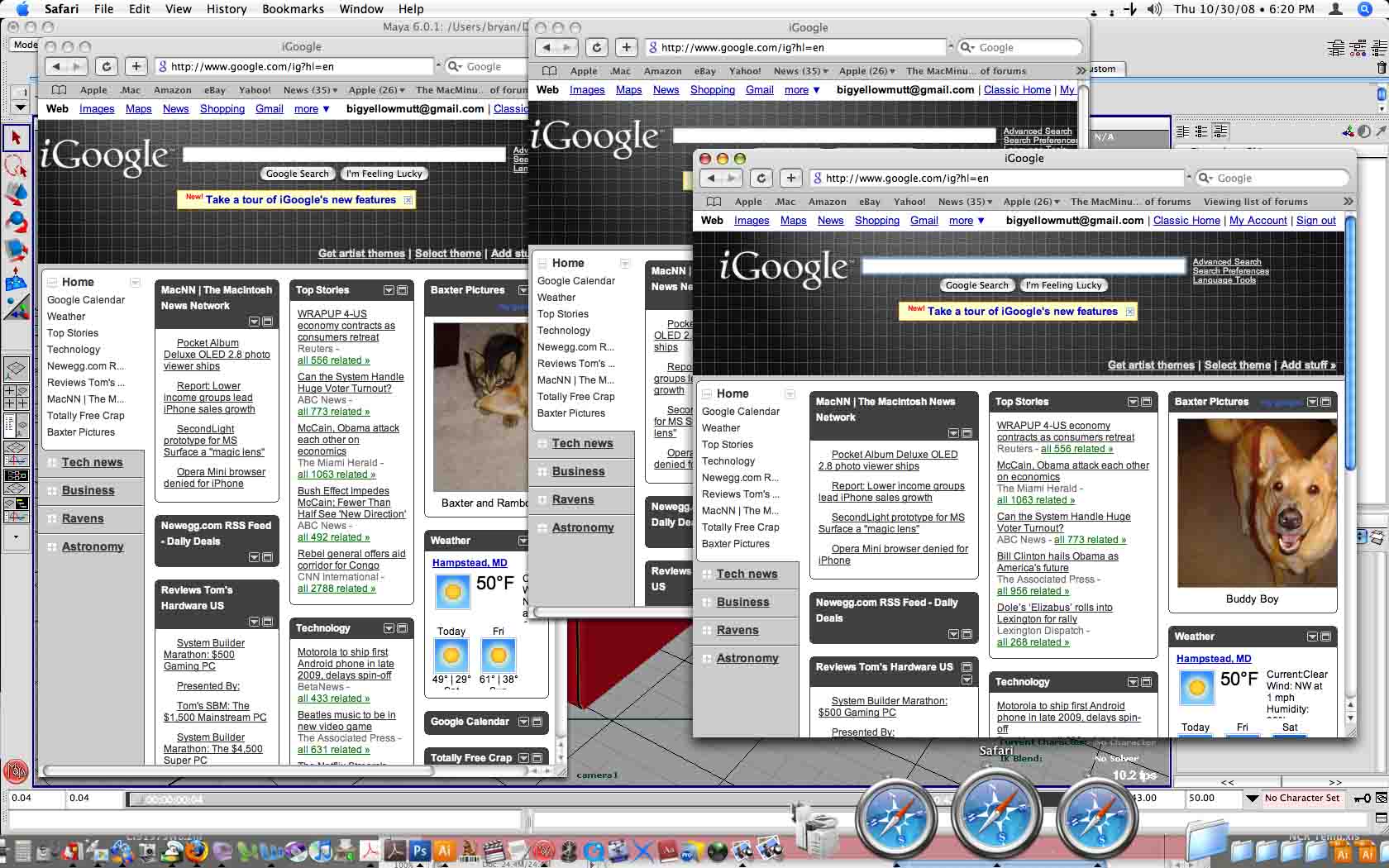Go back in the front Safari window
Viewport: 1389px width, 868px height.
(x=711, y=178)
